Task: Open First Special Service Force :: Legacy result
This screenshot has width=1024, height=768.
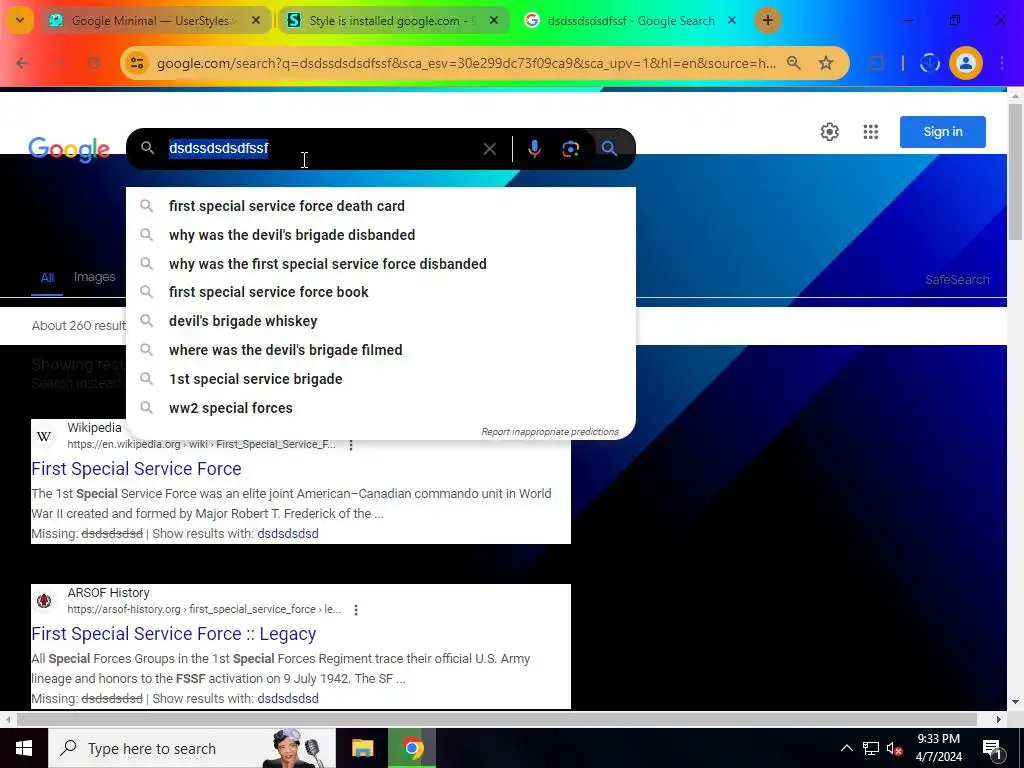Action: click(x=174, y=634)
